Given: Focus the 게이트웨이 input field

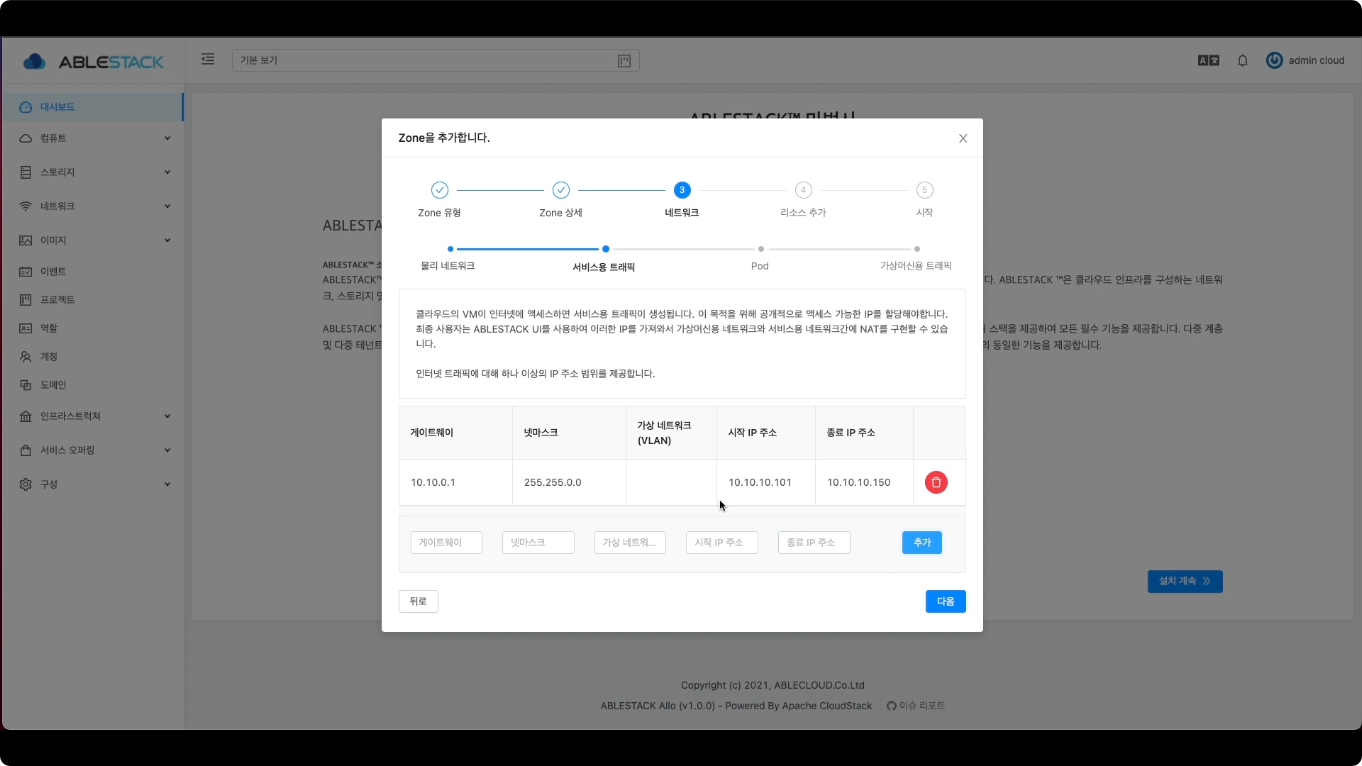Looking at the screenshot, I should [x=447, y=542].
